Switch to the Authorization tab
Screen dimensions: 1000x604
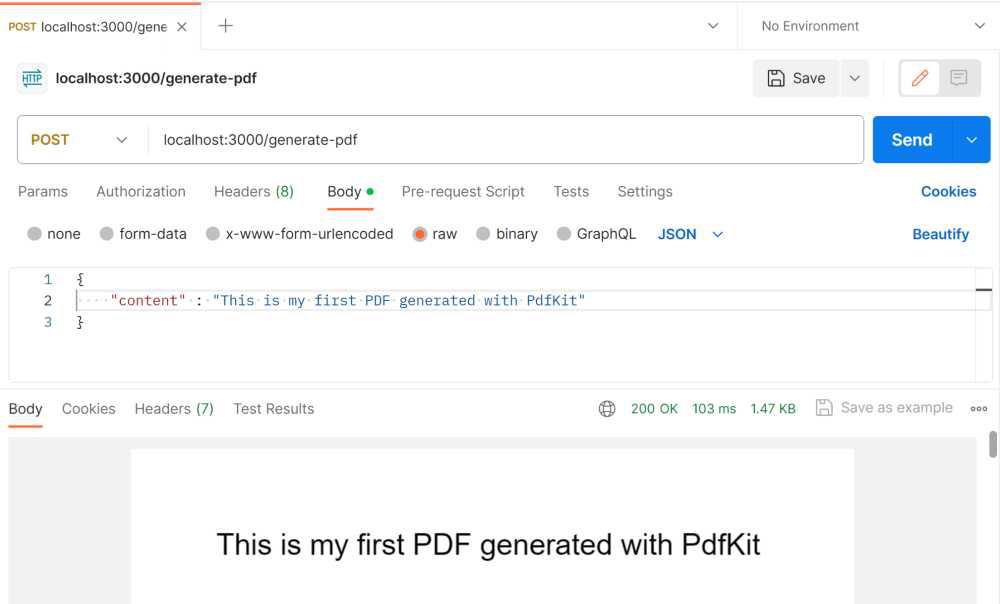pyautogui.click(x=141, y=191)
